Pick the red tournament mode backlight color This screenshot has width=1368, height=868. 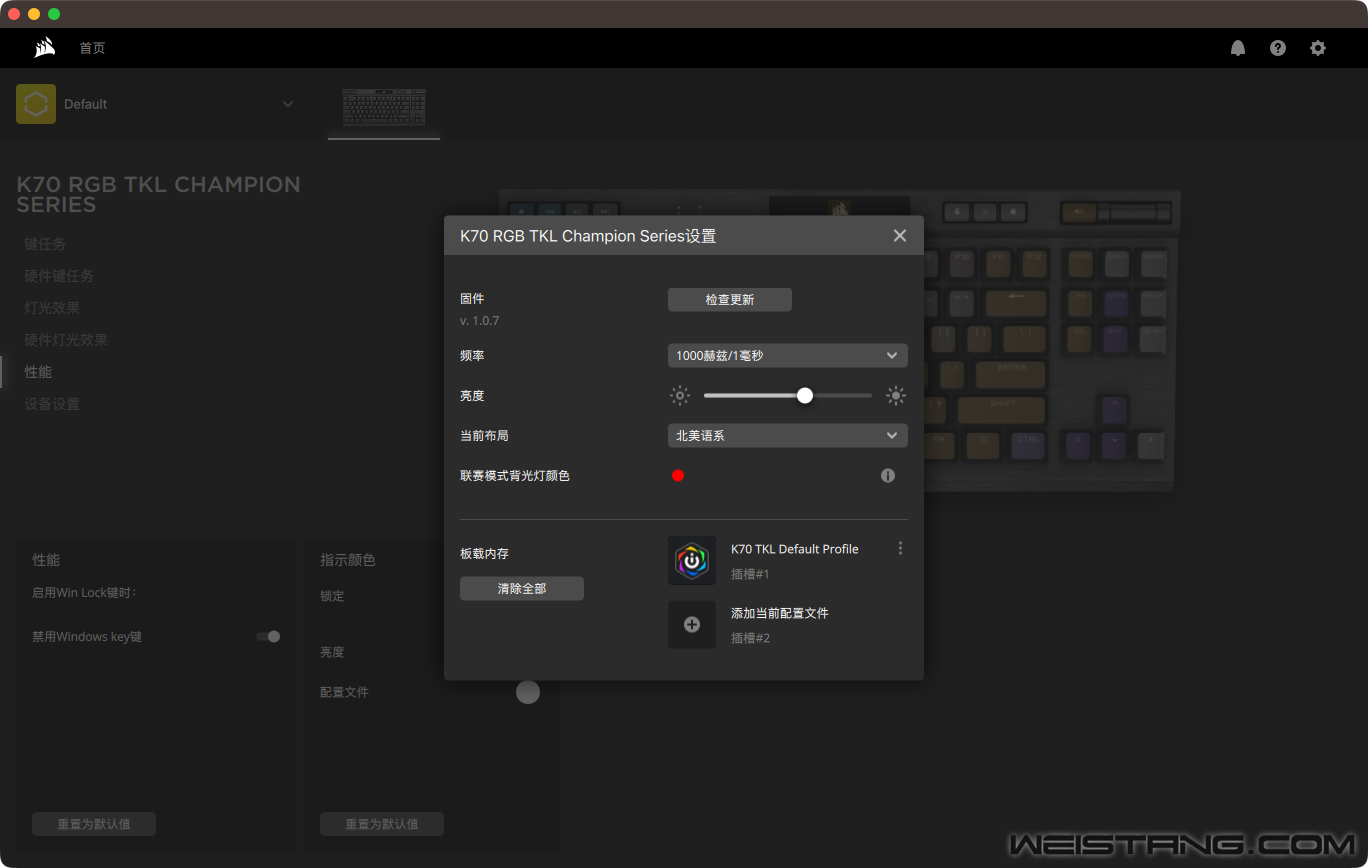(x=678, y=476)
